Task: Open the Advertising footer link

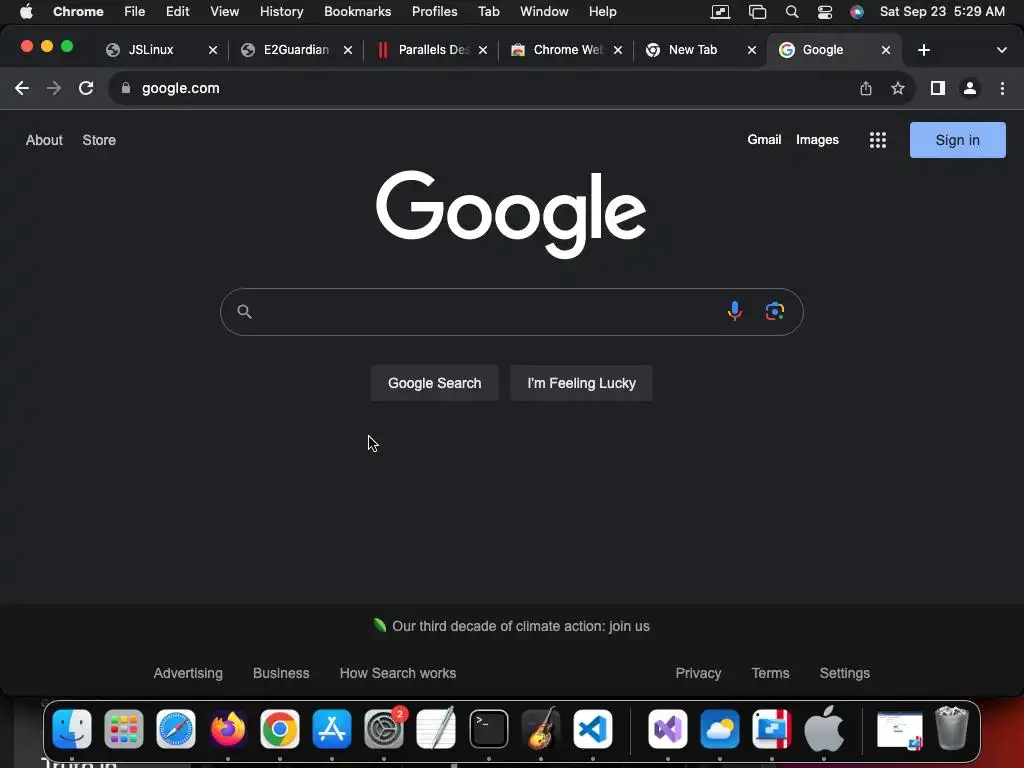Action: (x=188, y=673)
